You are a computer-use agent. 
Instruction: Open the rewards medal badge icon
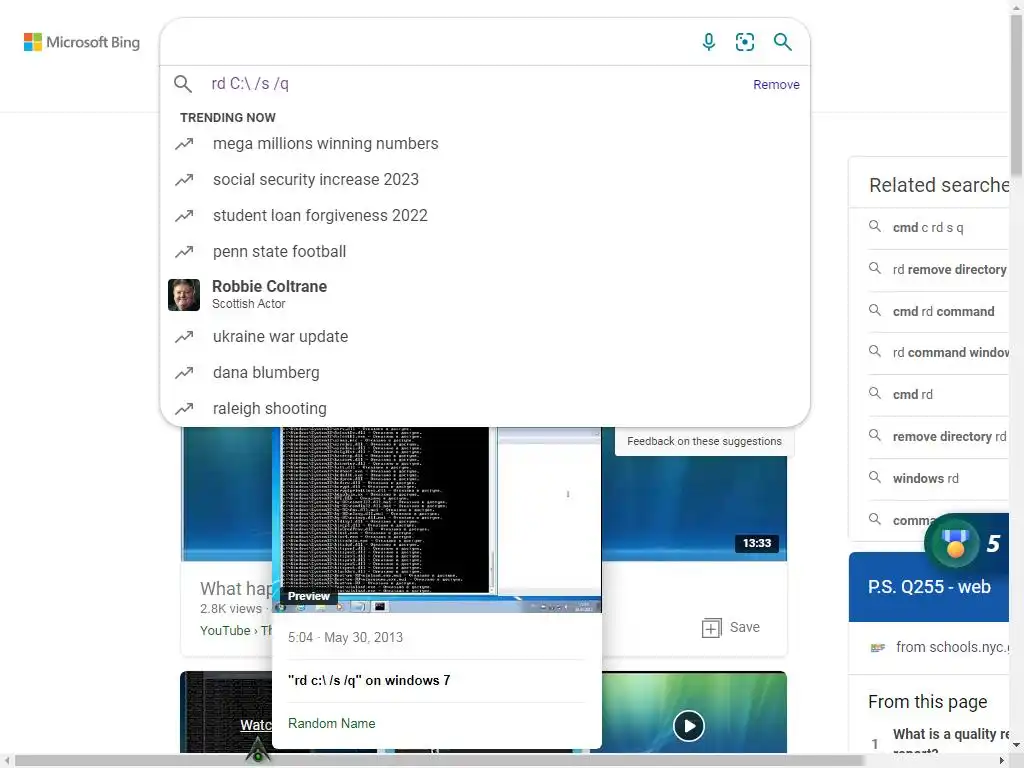[x=955, y=542]
